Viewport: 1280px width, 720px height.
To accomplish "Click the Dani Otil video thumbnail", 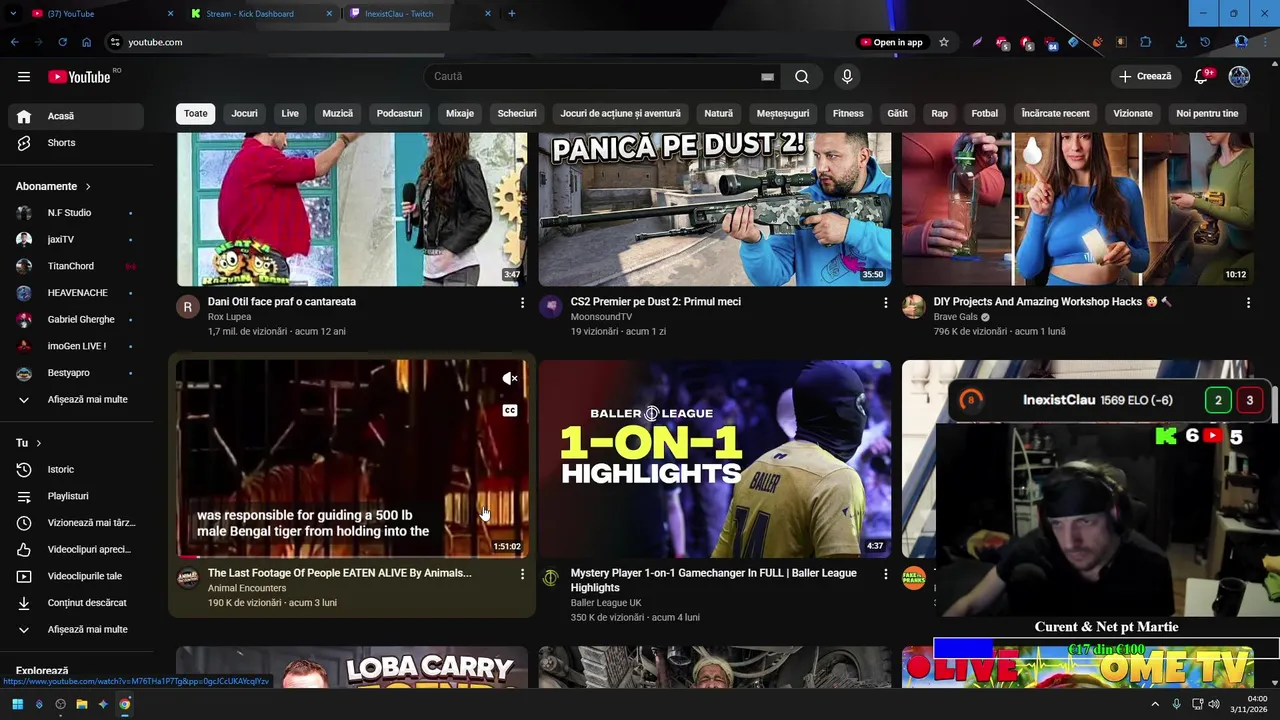I will pos(352,209).
